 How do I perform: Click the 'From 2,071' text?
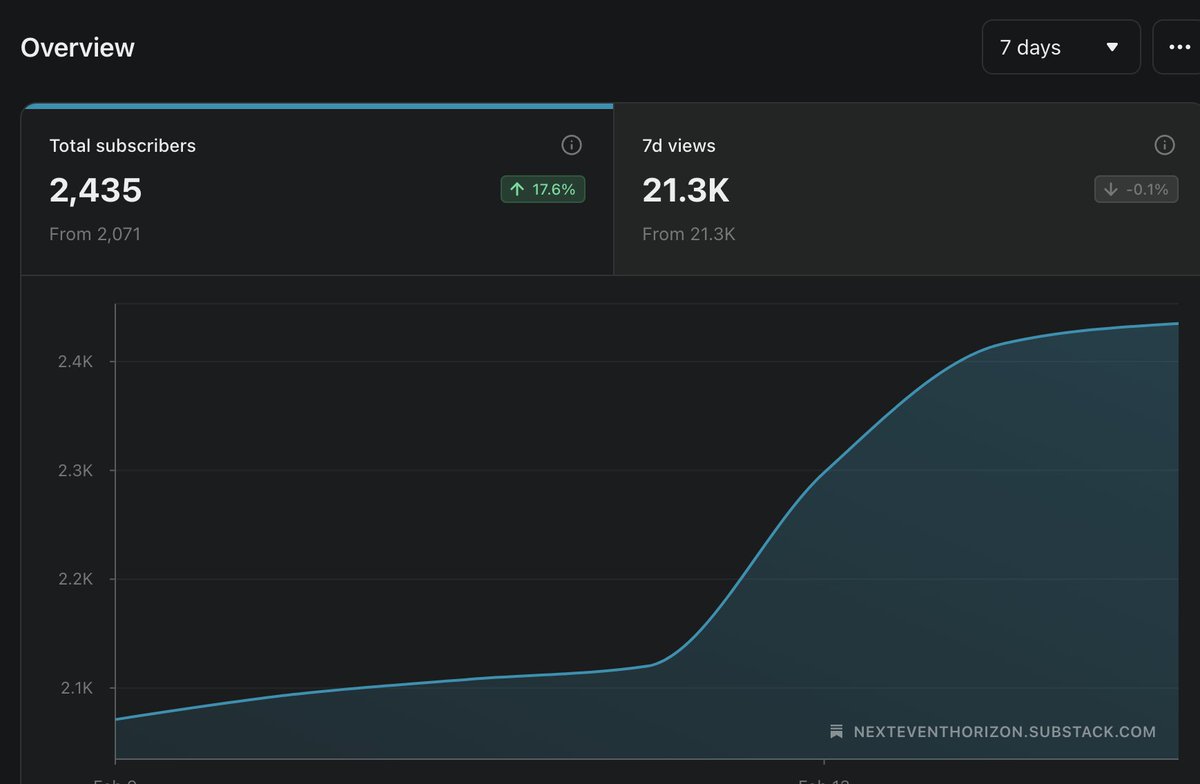click(95, 235)
